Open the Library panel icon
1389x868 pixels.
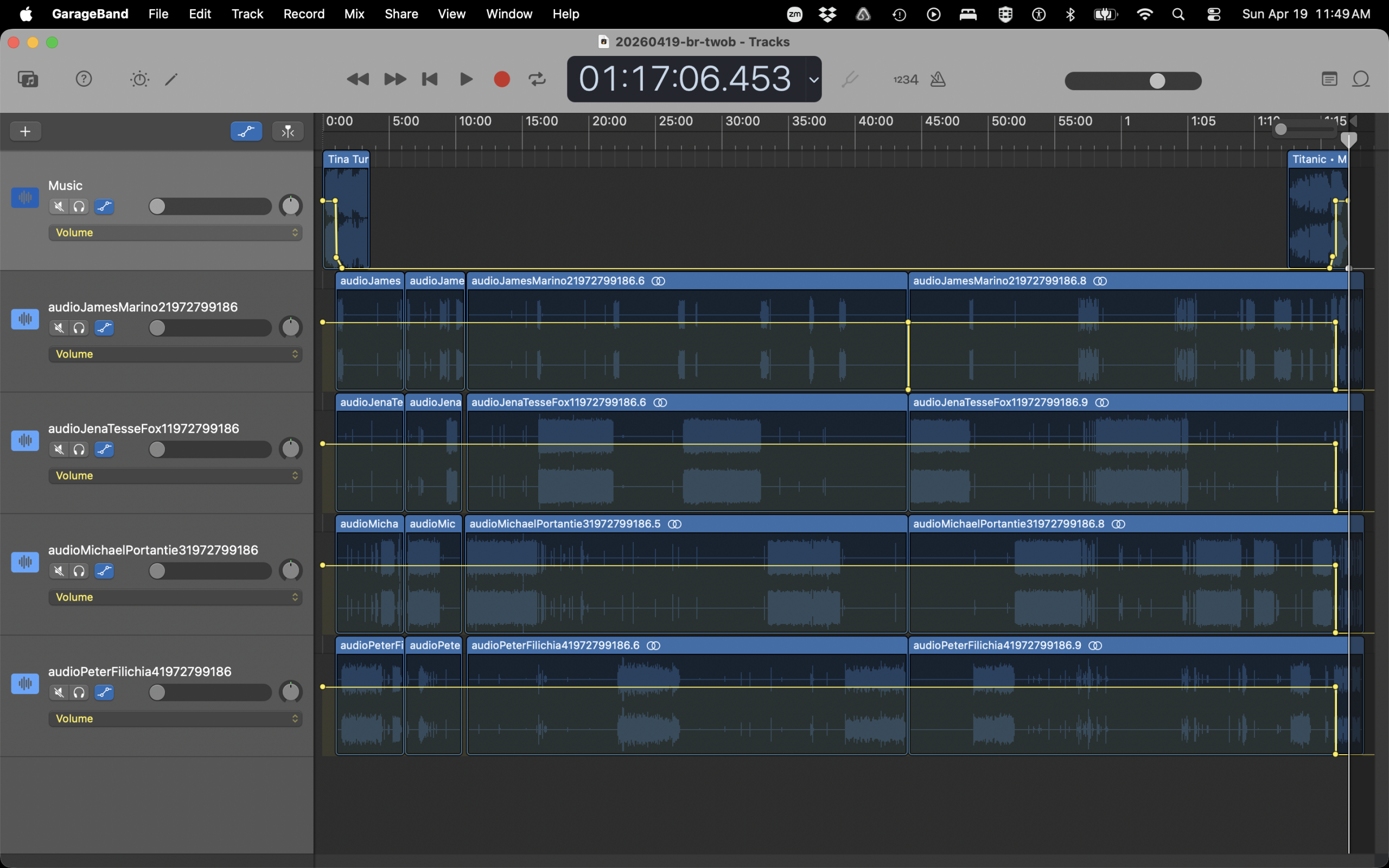[28, 79]
